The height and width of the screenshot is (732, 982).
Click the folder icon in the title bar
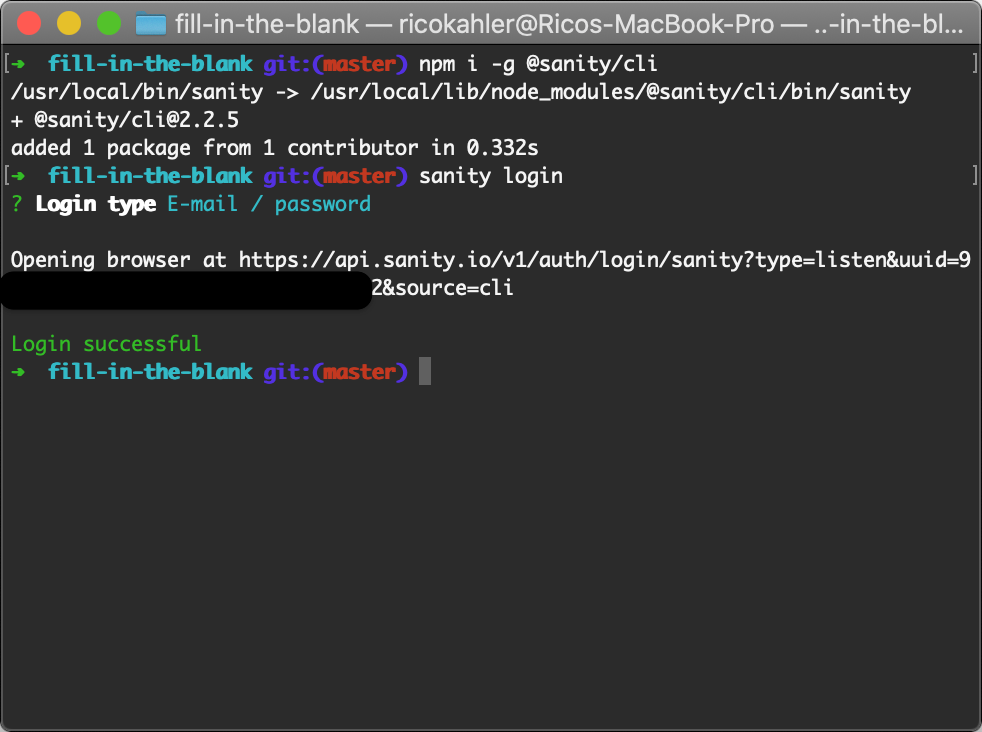click(x=151, y=24)
